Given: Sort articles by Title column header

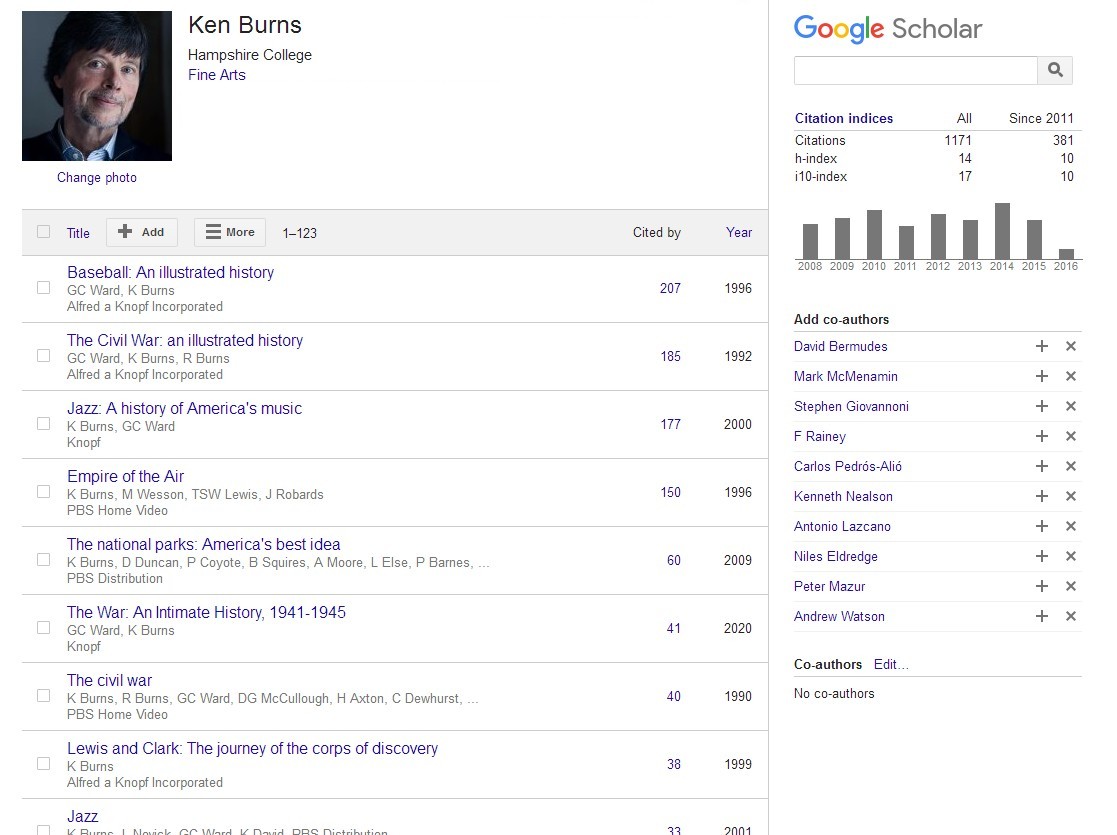Looking at the screenshot, I should click(x=78, y=233).
